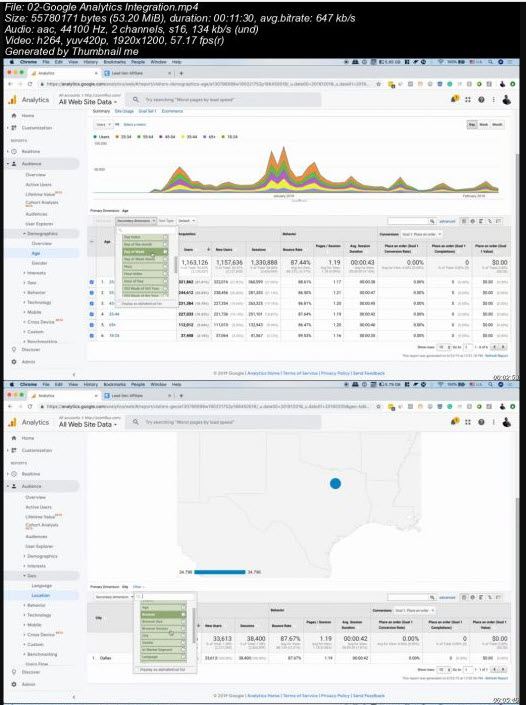Toggle the 18-24 row checkbox

[92, 335]
